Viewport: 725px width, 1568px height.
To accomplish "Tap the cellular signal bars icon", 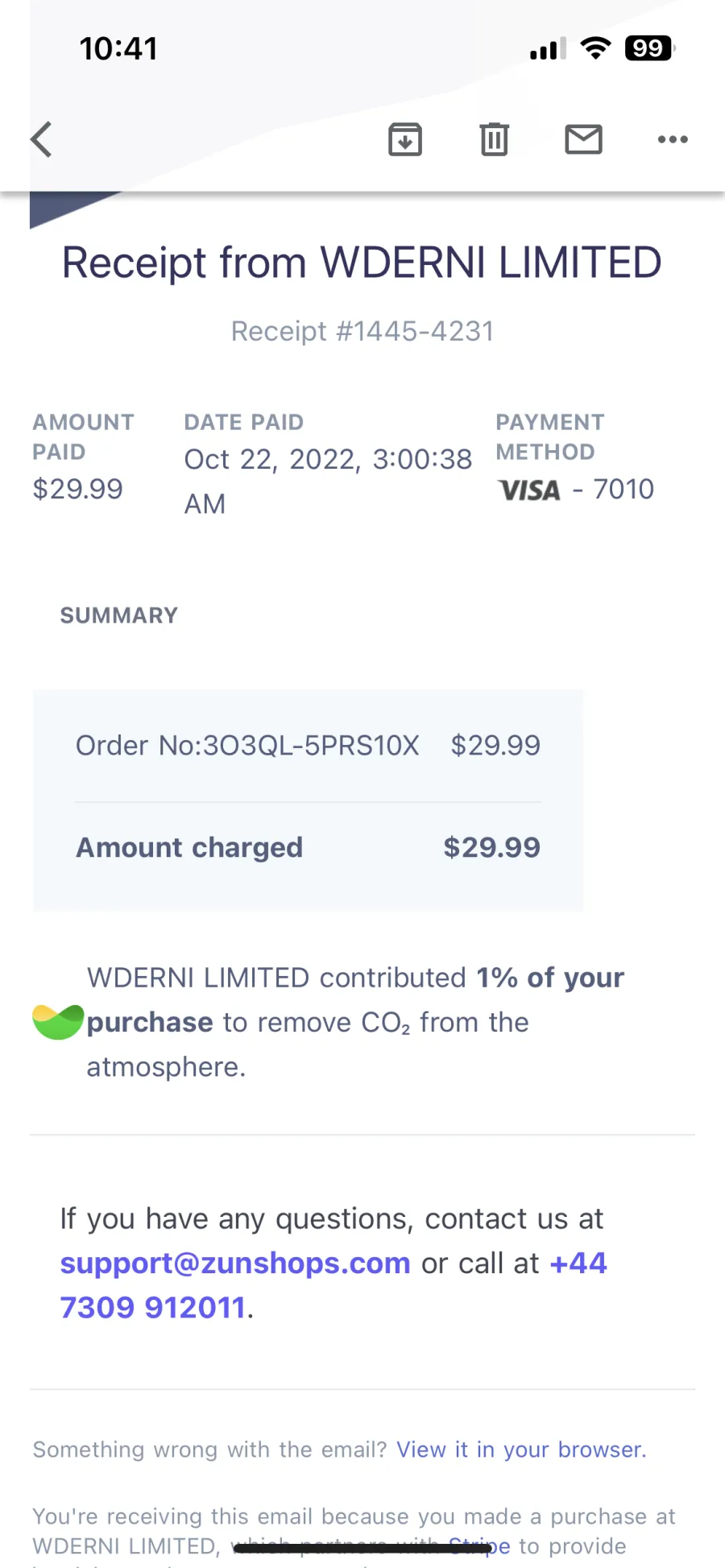I will click(548, 49).
